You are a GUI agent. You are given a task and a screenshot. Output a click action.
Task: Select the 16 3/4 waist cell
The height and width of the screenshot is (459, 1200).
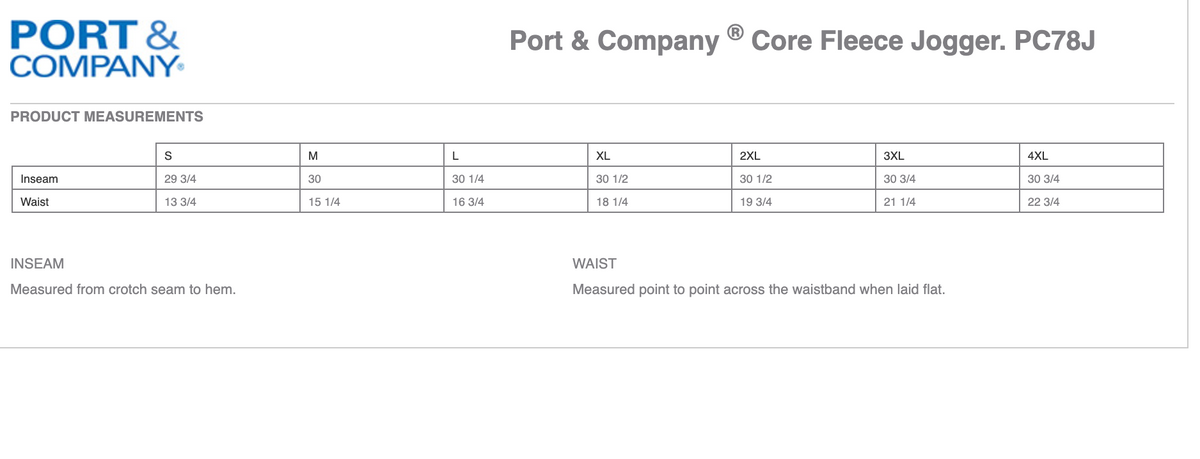468,201
